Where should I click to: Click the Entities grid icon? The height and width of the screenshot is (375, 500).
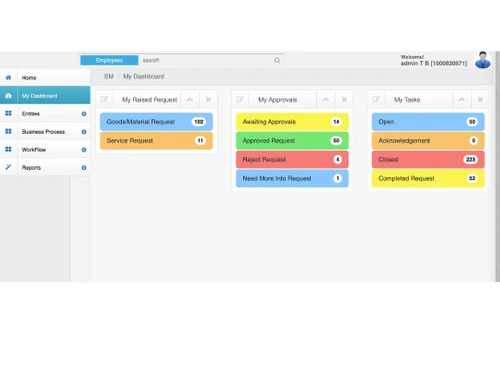8,113
